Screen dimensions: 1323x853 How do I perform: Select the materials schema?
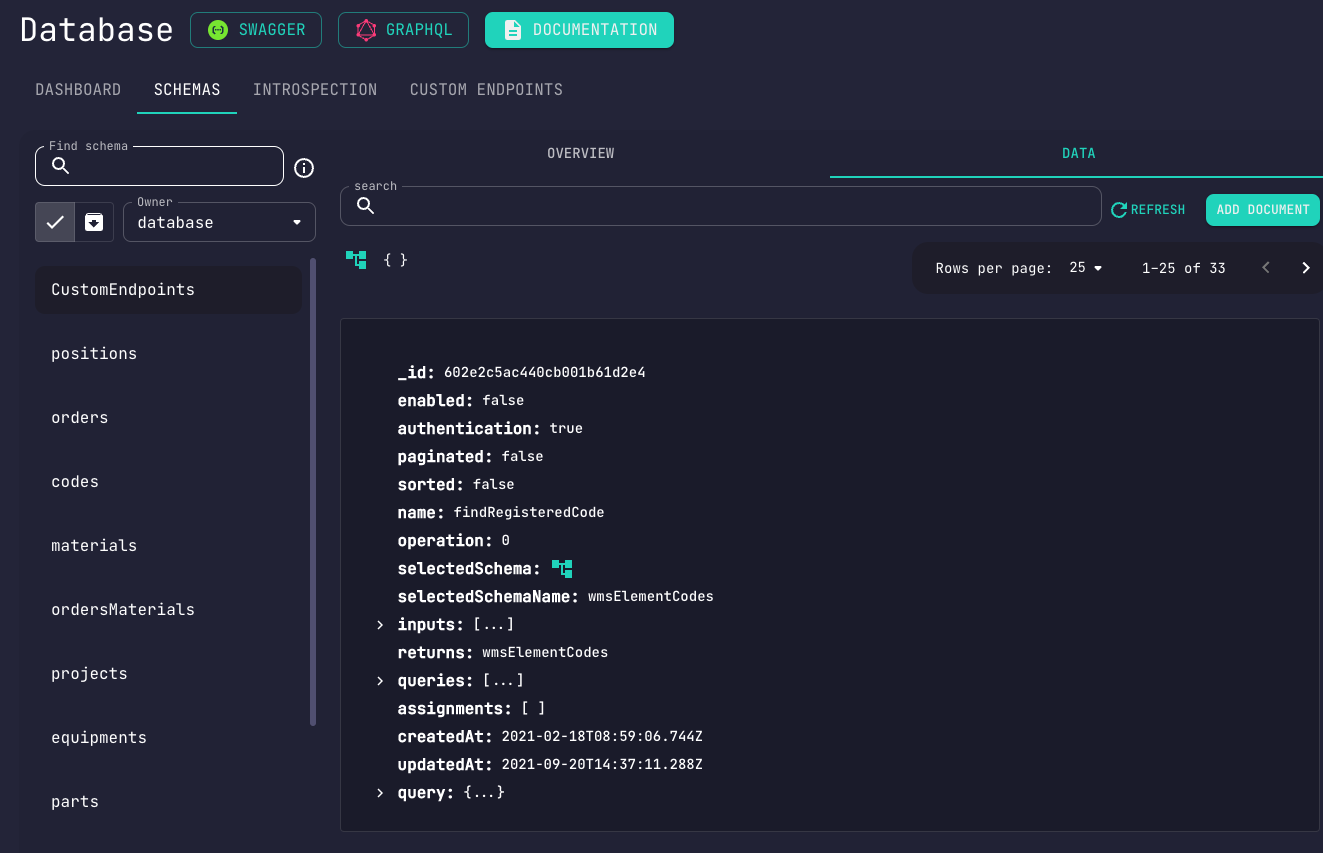168,546
